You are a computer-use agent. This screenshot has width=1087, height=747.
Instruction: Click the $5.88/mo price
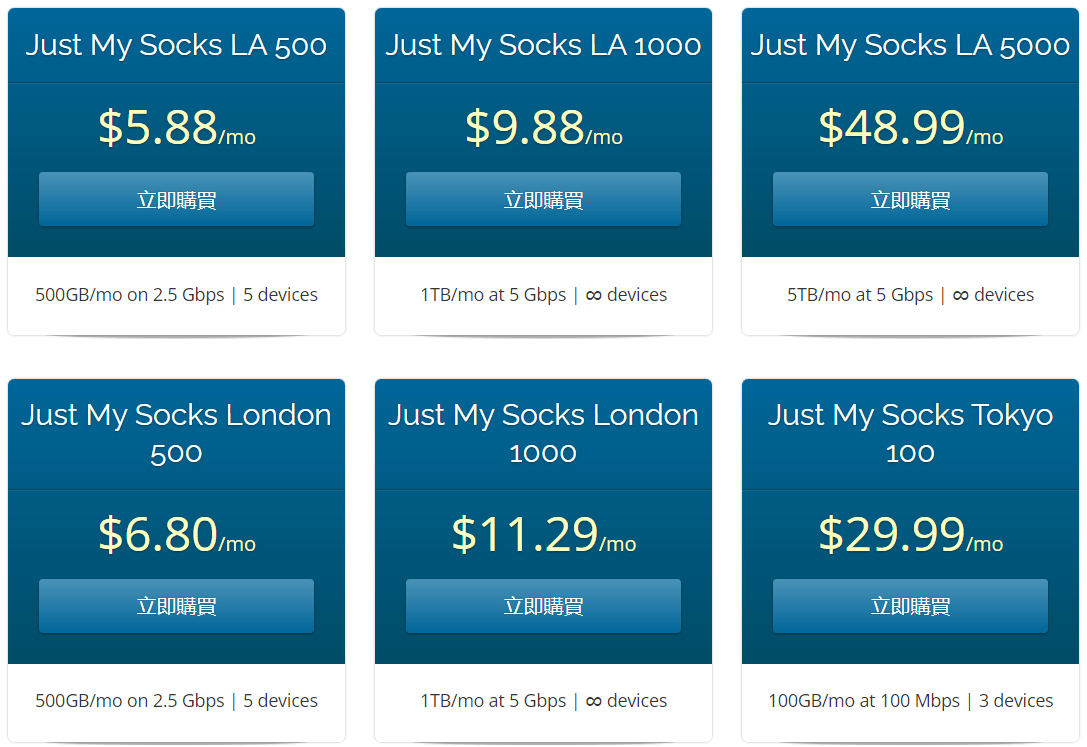176,129
